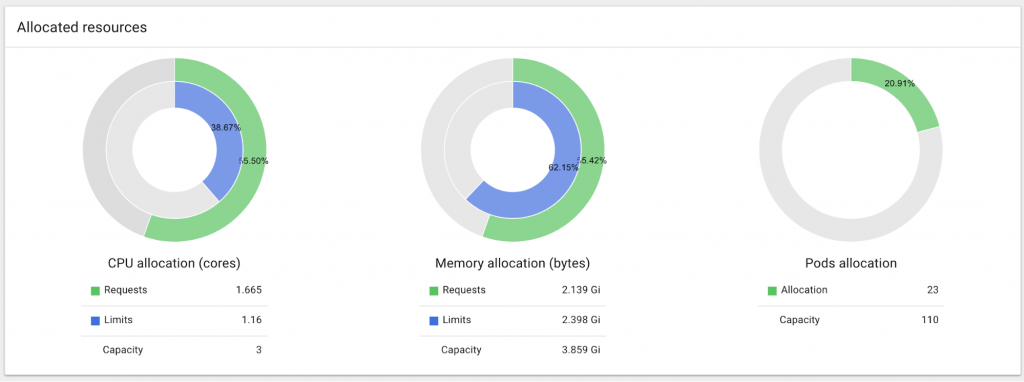Image resolution: width=1024 pixels, height=382 pixels.
Task: Click the Limits label under Memory allocation
Action: (x=456, y=320)
